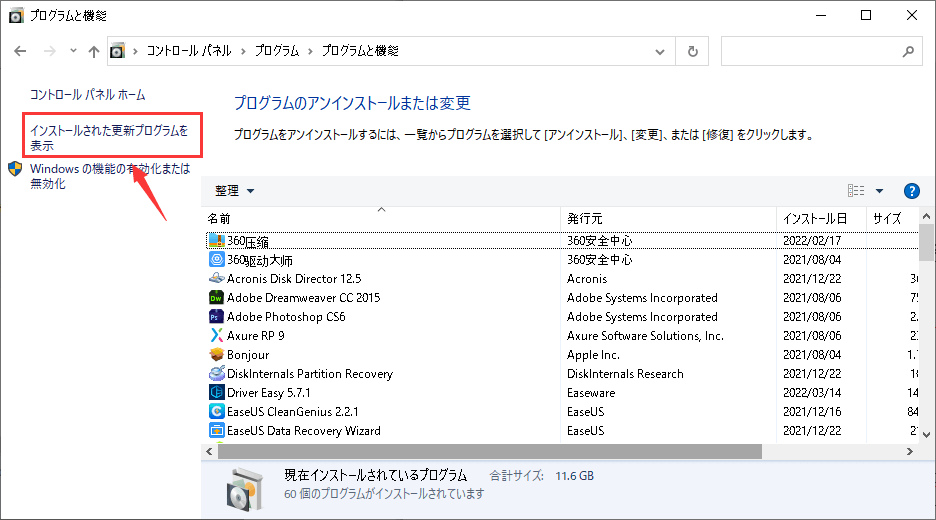Click install date 2022/03/14
The width and height of the screenshot is (936, 520).
click(812, 393)
